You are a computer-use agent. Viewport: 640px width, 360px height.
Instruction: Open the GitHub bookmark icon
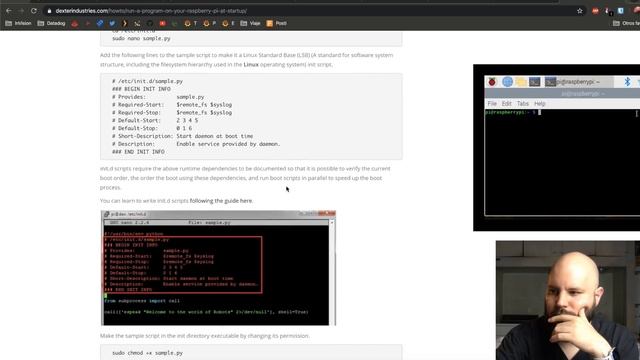point(150,23)
